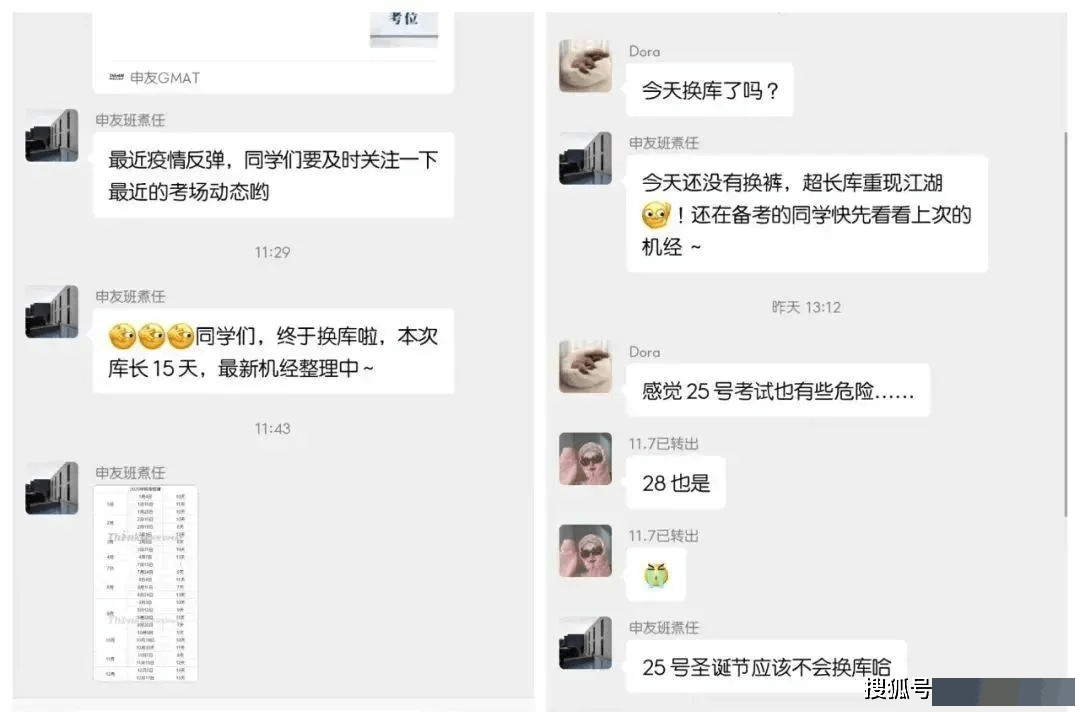Image resolution: width=1080 pixels, height=712 pixels.
Task: Tap 申友班煮任 avatar beside 超长库重现江湖 message
Action: click(x=585, y=158)
